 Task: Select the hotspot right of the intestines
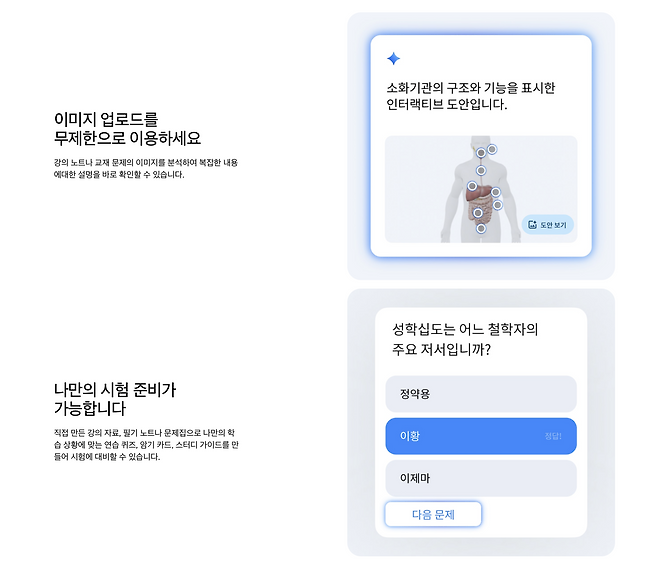(497, 205)
